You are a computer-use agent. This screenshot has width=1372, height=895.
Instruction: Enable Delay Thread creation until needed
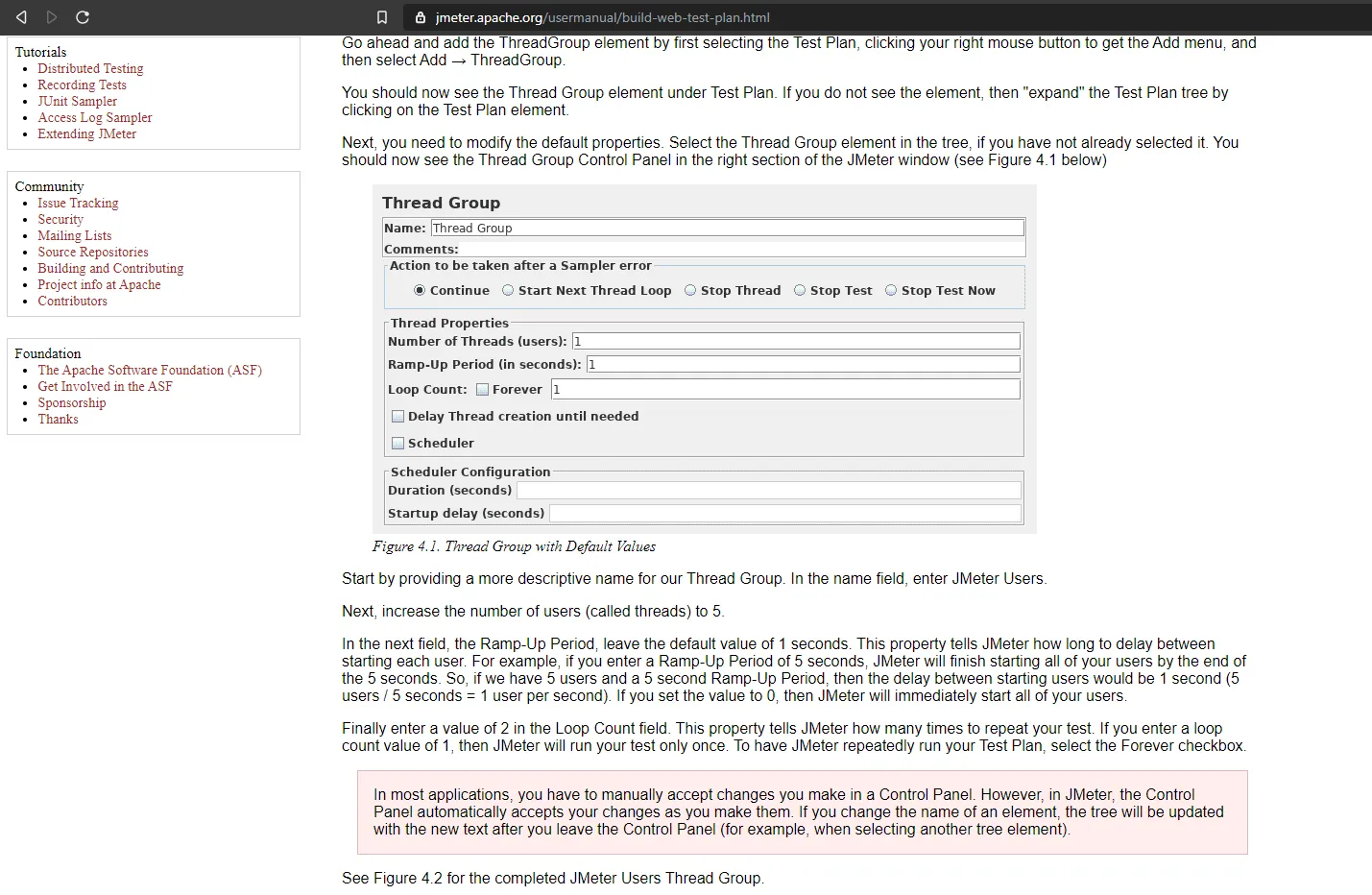pos(397,416)
